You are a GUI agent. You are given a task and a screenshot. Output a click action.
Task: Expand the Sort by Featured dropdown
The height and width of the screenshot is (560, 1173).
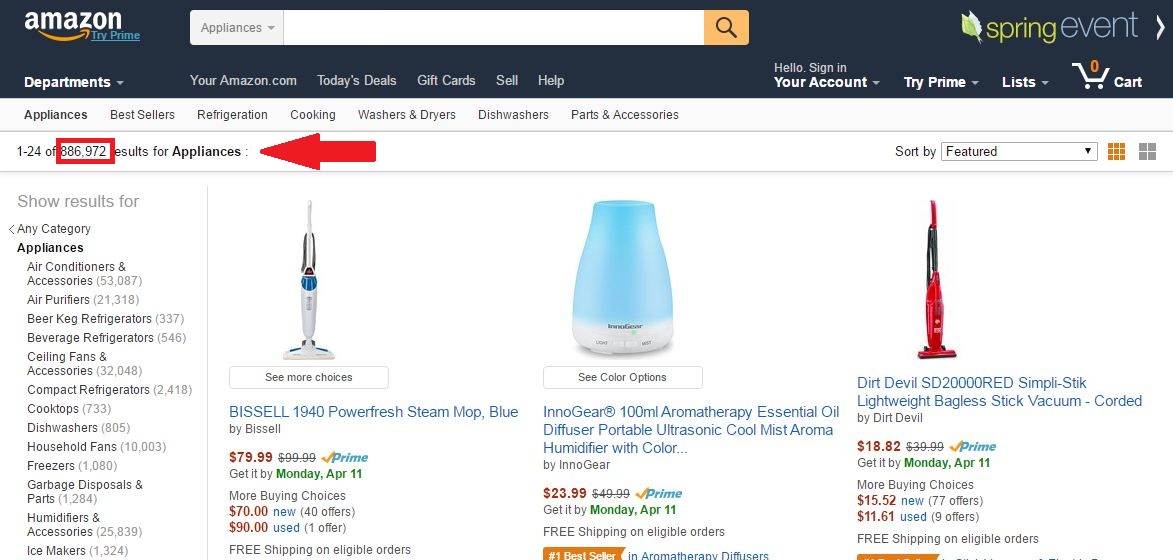click(1019, 152)
